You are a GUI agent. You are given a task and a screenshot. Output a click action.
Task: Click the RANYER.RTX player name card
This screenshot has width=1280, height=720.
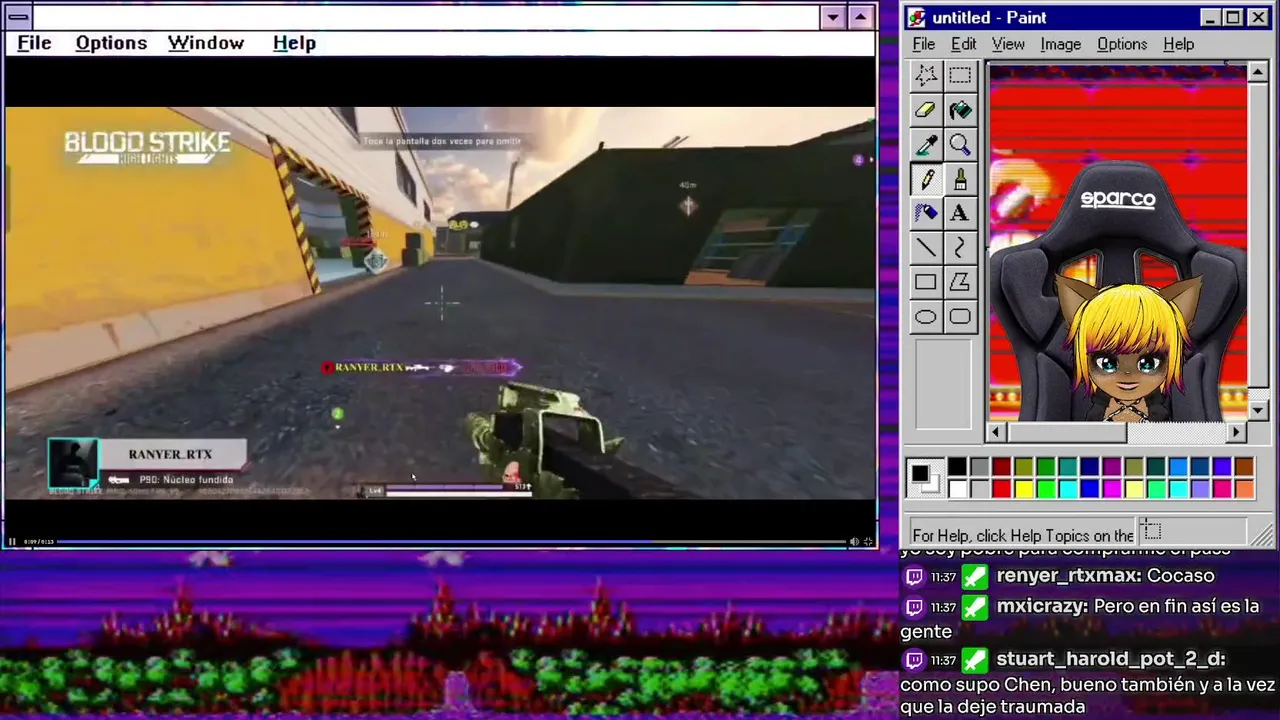[x=148, y=465]
